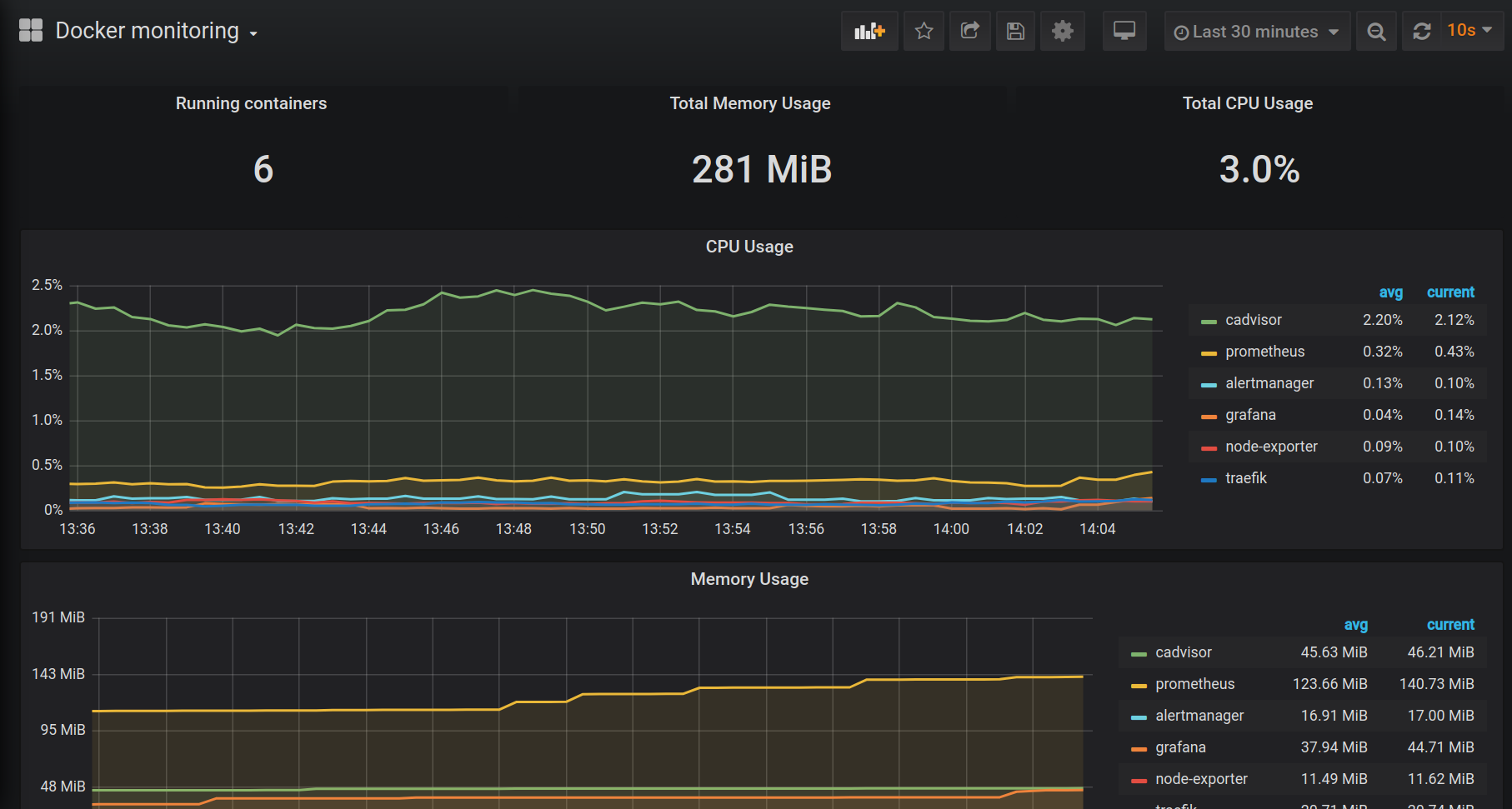1512x809 pixels.
Task: Open the Grafana dashboards grid icon
Action: [31, 31]
